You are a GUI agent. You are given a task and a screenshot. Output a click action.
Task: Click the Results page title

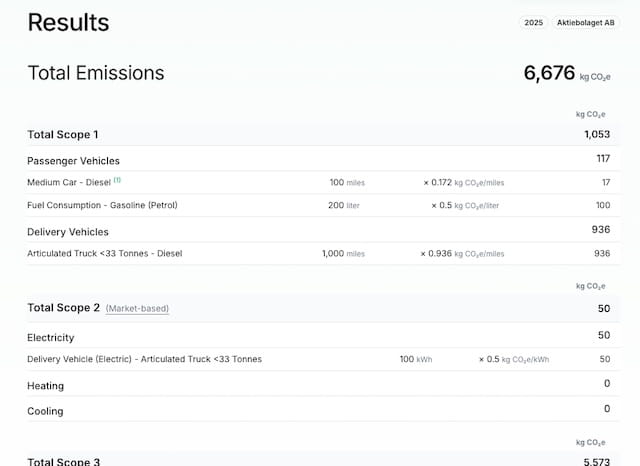point(68,22)
